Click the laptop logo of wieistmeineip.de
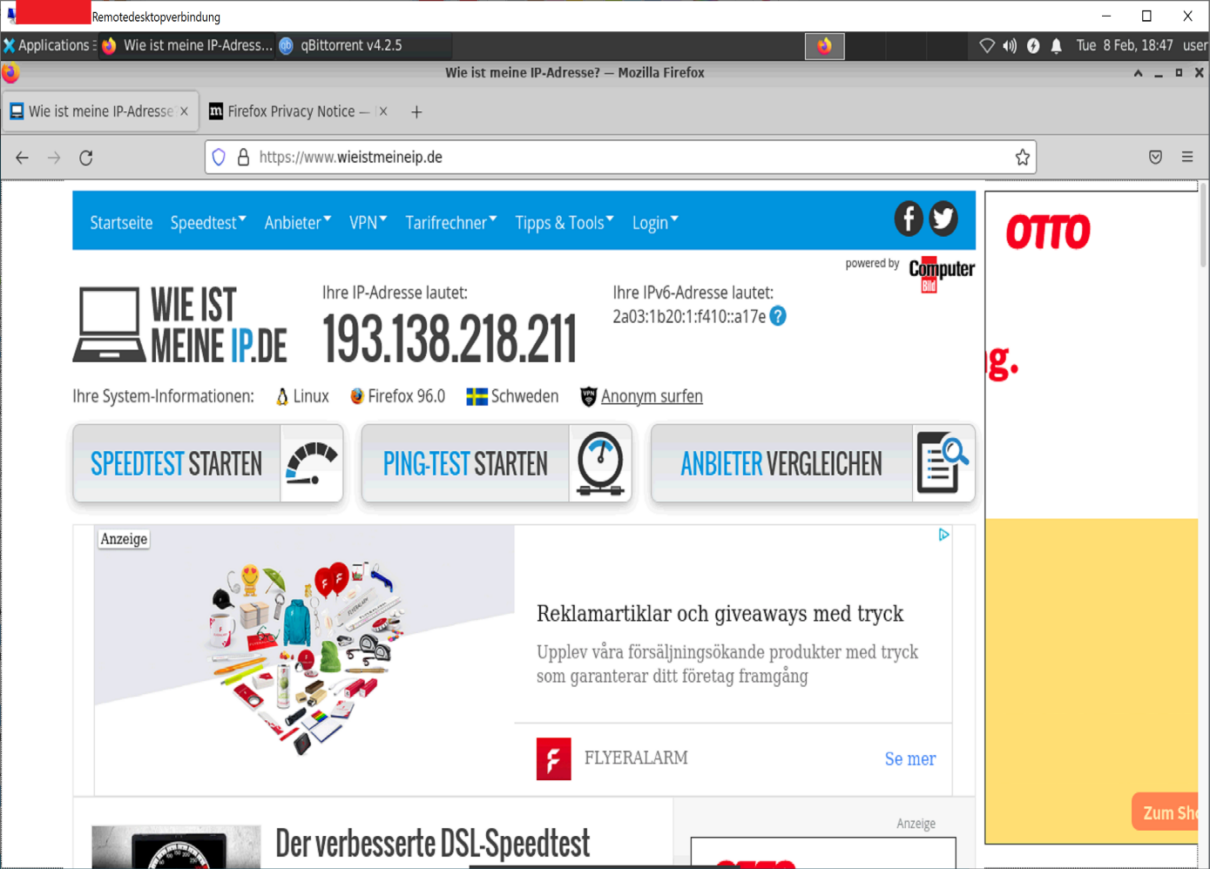1210x869 pixels. pos(107,325)
